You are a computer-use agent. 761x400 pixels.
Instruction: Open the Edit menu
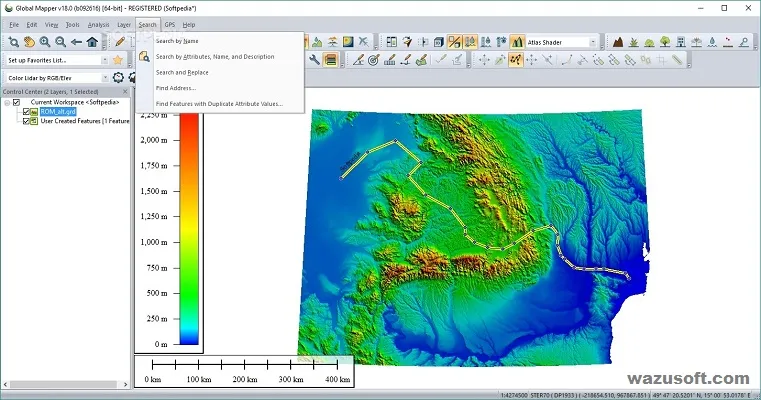[x=32, y=25]
